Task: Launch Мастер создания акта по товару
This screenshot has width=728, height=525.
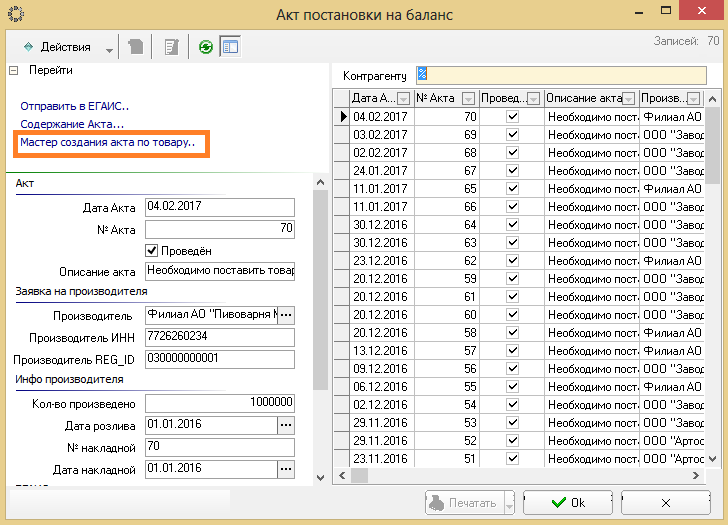Action: pyautogui.click(x=108, y=142)
